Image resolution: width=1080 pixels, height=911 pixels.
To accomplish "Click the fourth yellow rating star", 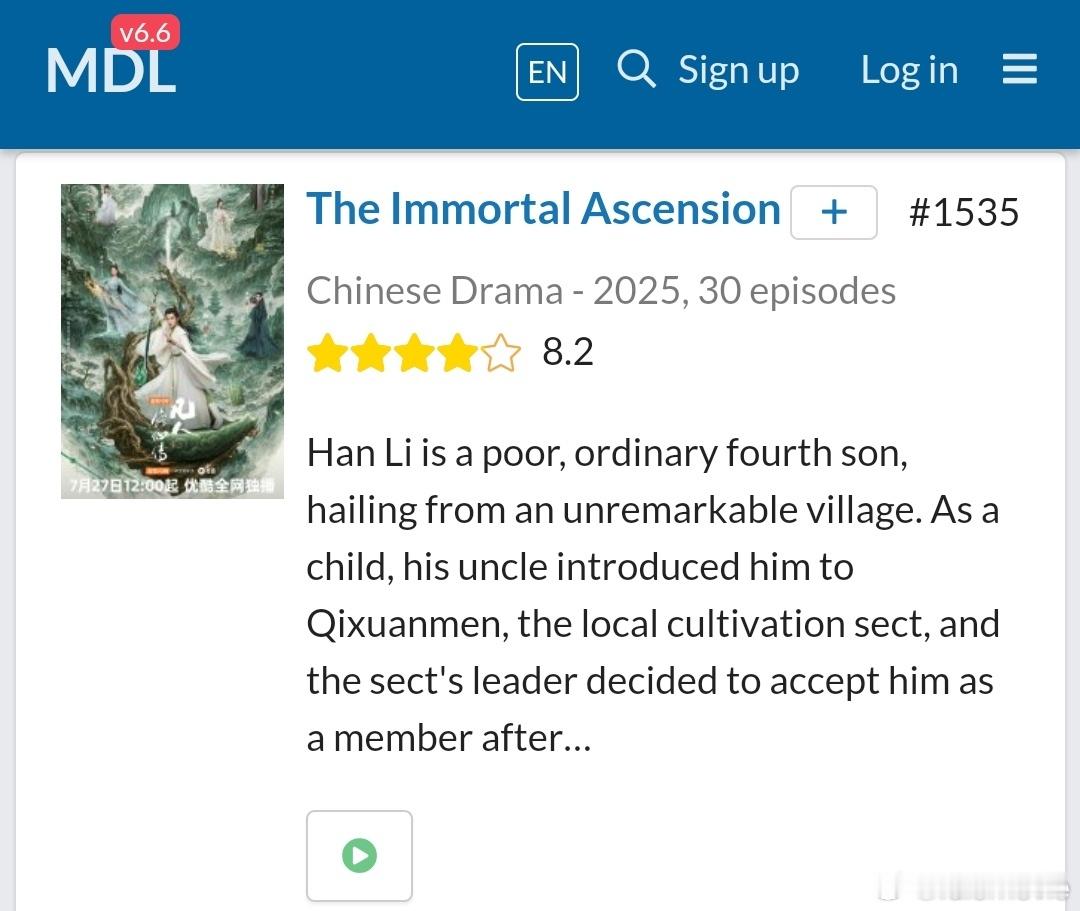I will pos(457,353).
